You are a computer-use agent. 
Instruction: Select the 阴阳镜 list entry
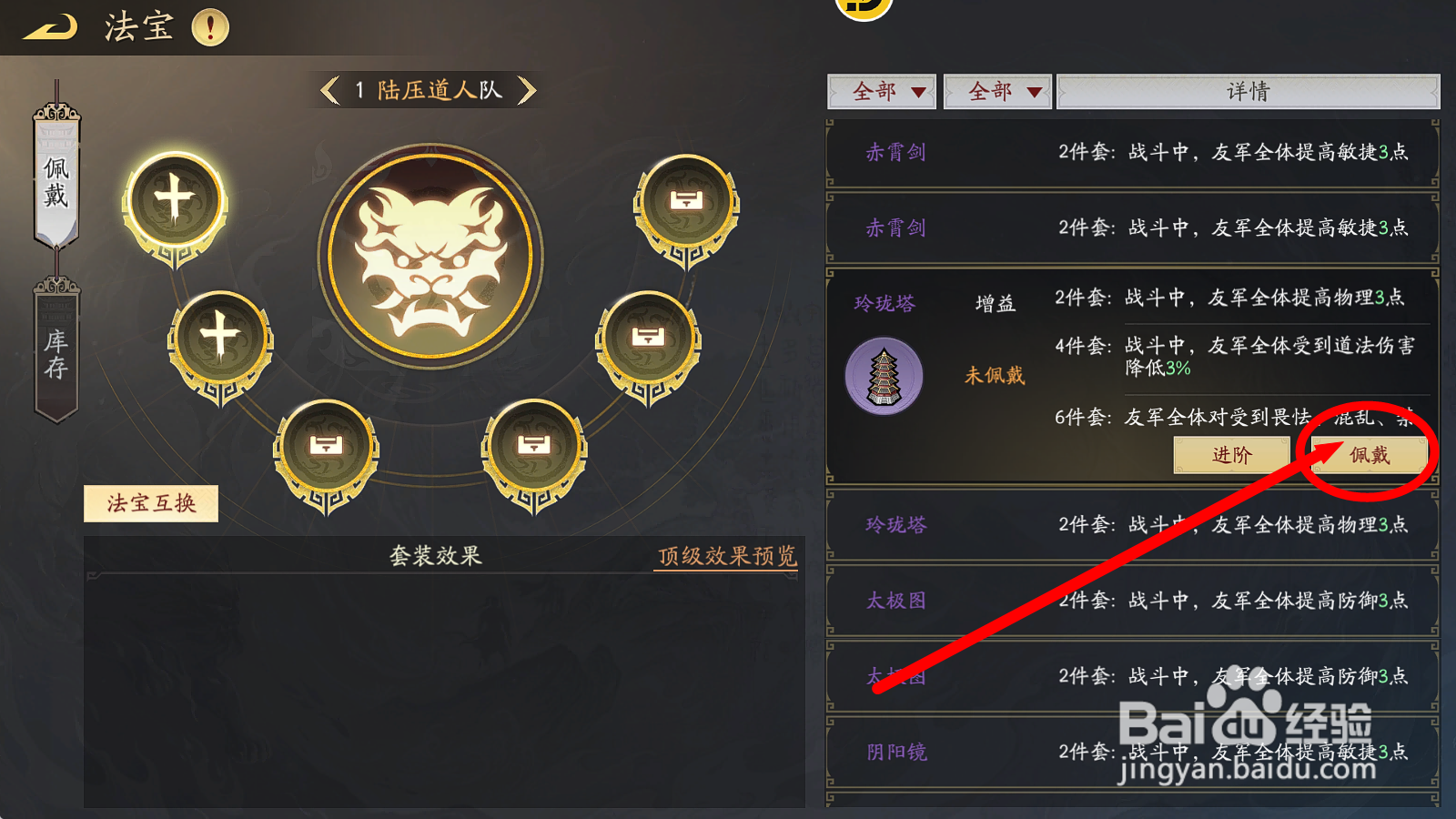pyautogui.click(x=1133, y=752)
